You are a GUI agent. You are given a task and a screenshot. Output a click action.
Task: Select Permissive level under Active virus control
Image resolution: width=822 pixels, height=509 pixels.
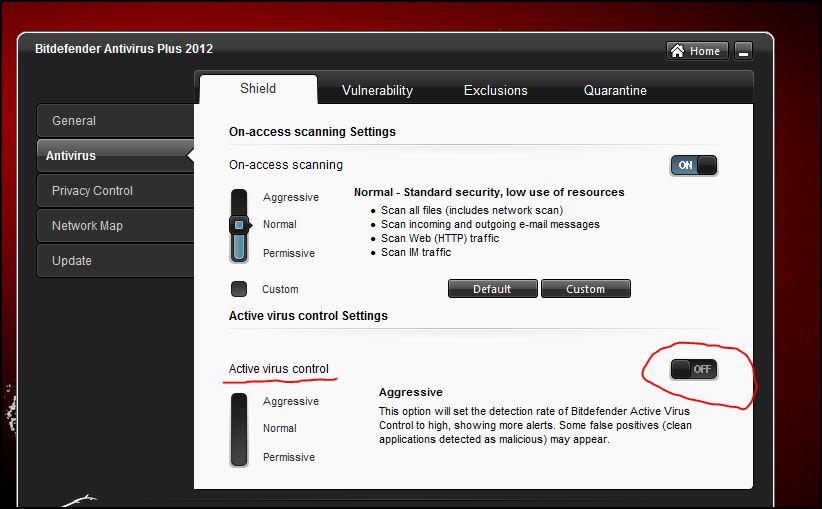289,457
